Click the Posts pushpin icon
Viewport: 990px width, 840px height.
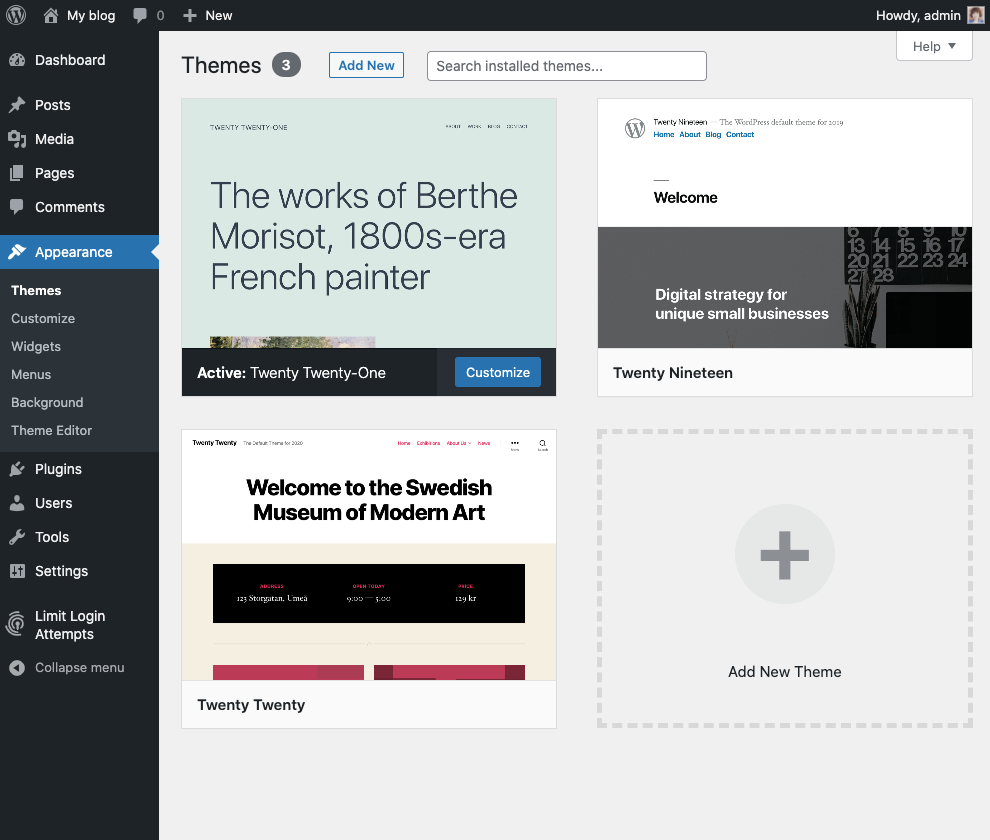17,105
